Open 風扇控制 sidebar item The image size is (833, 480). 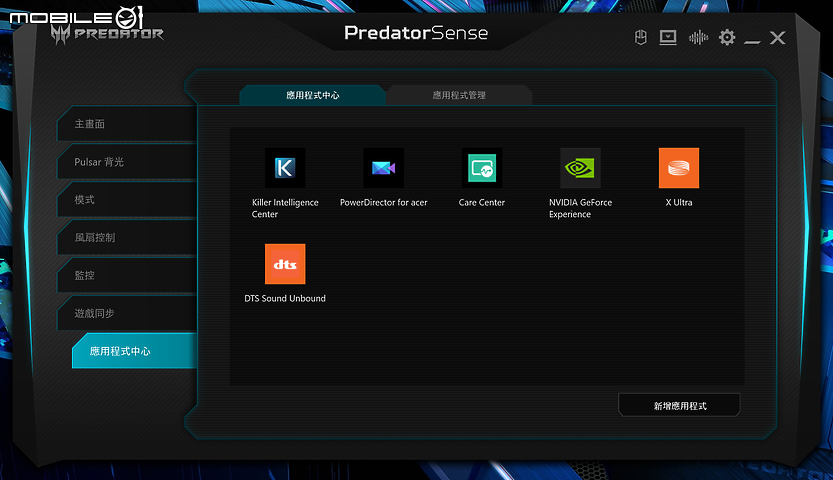pyautogui.click(x=127, y=237)
